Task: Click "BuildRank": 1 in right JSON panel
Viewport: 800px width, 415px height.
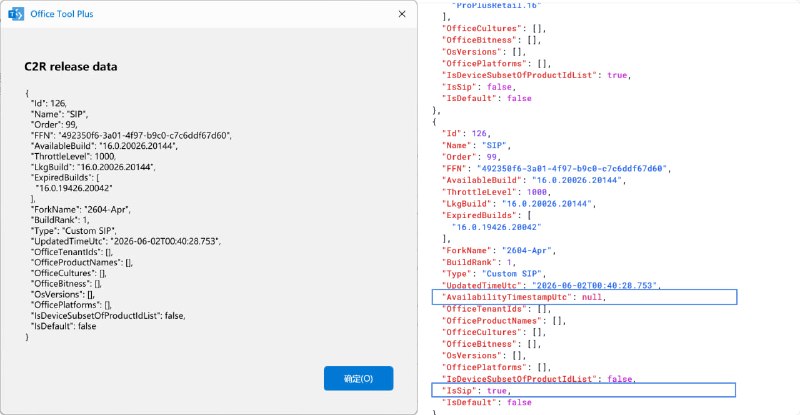Action: click(x=479, y=262)
